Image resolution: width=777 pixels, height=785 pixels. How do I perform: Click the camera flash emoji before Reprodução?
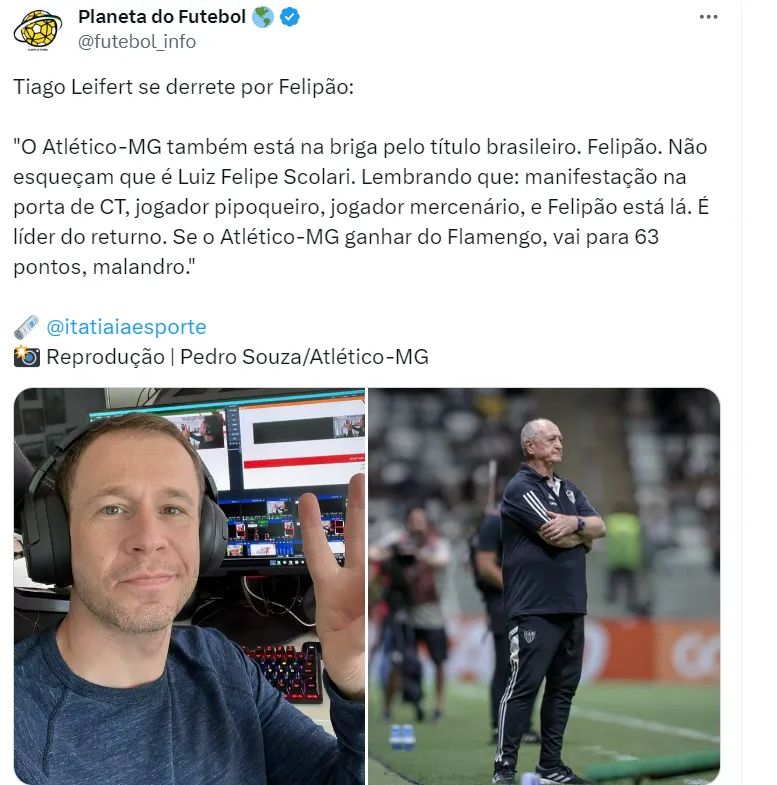coord(27,356)
